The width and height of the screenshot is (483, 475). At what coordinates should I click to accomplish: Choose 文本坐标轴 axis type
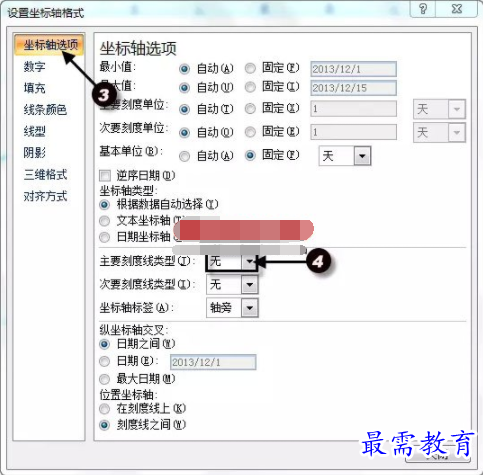click(x=104, y=221)
